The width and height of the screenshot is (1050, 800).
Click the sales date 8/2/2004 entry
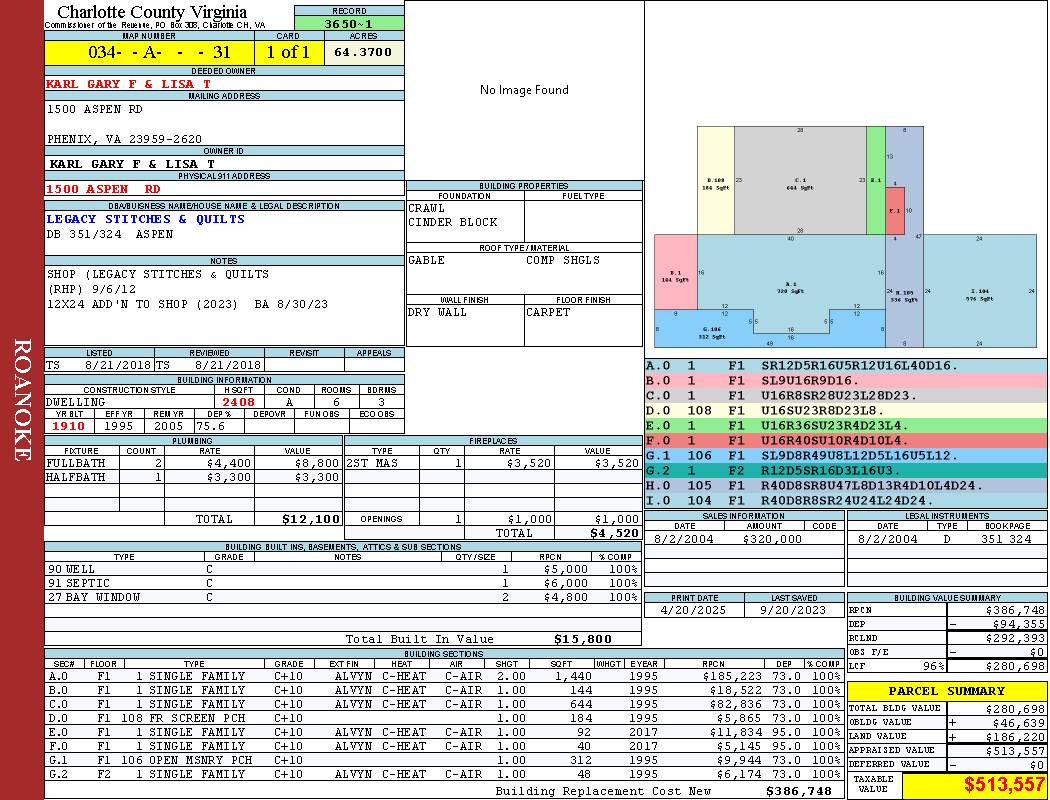[683, 539]
